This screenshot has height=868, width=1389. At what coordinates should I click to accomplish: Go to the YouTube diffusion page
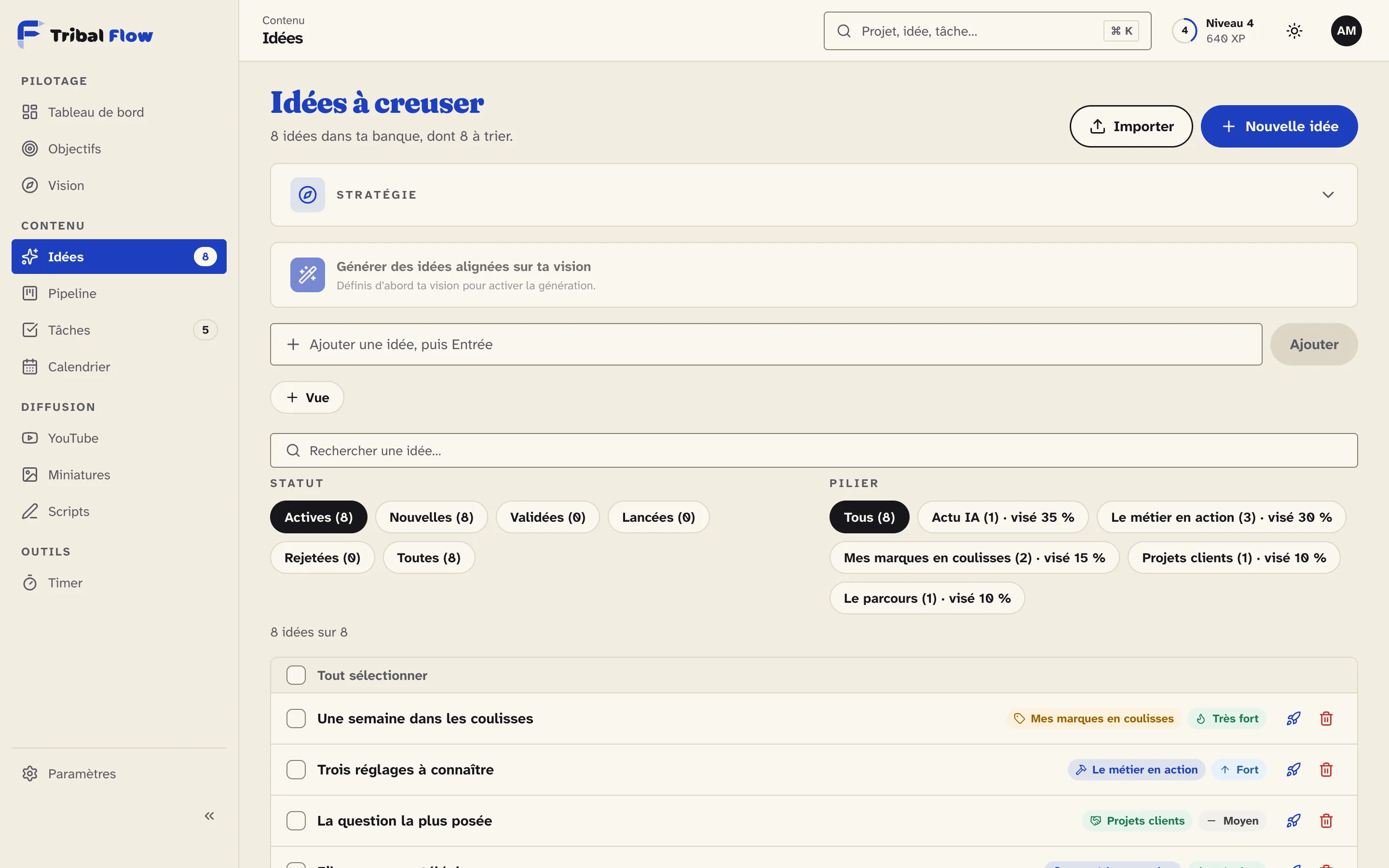coord(119,438)
